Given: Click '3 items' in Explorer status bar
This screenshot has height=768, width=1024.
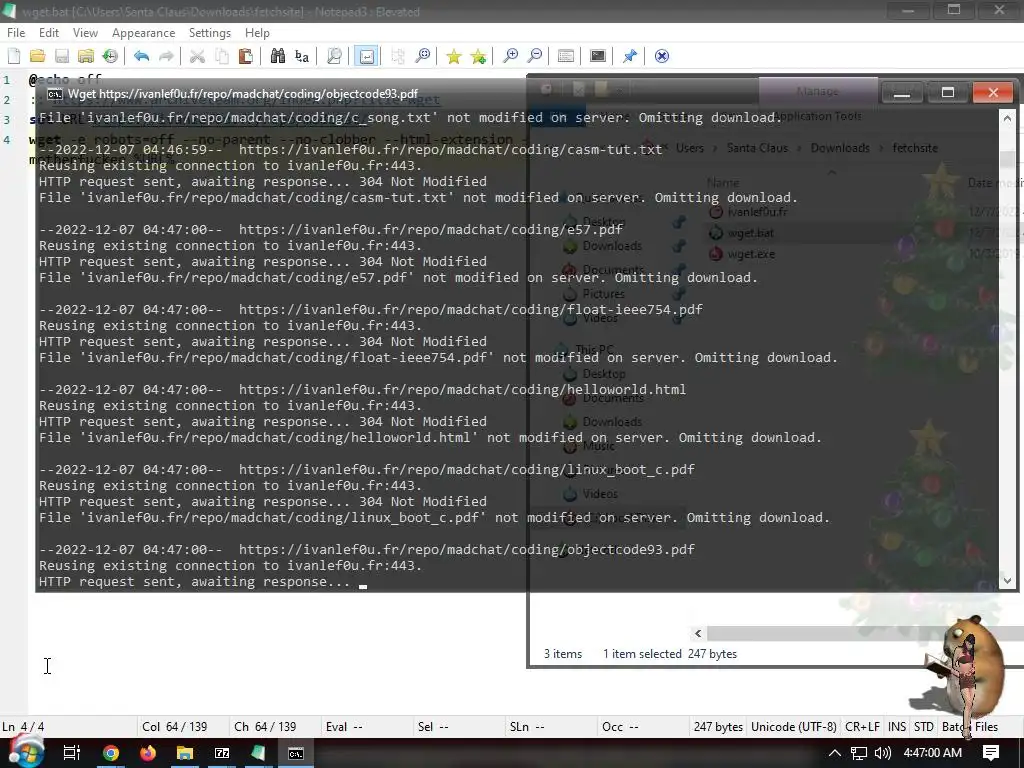Looking at the screenshot, I should coord(563,654).
